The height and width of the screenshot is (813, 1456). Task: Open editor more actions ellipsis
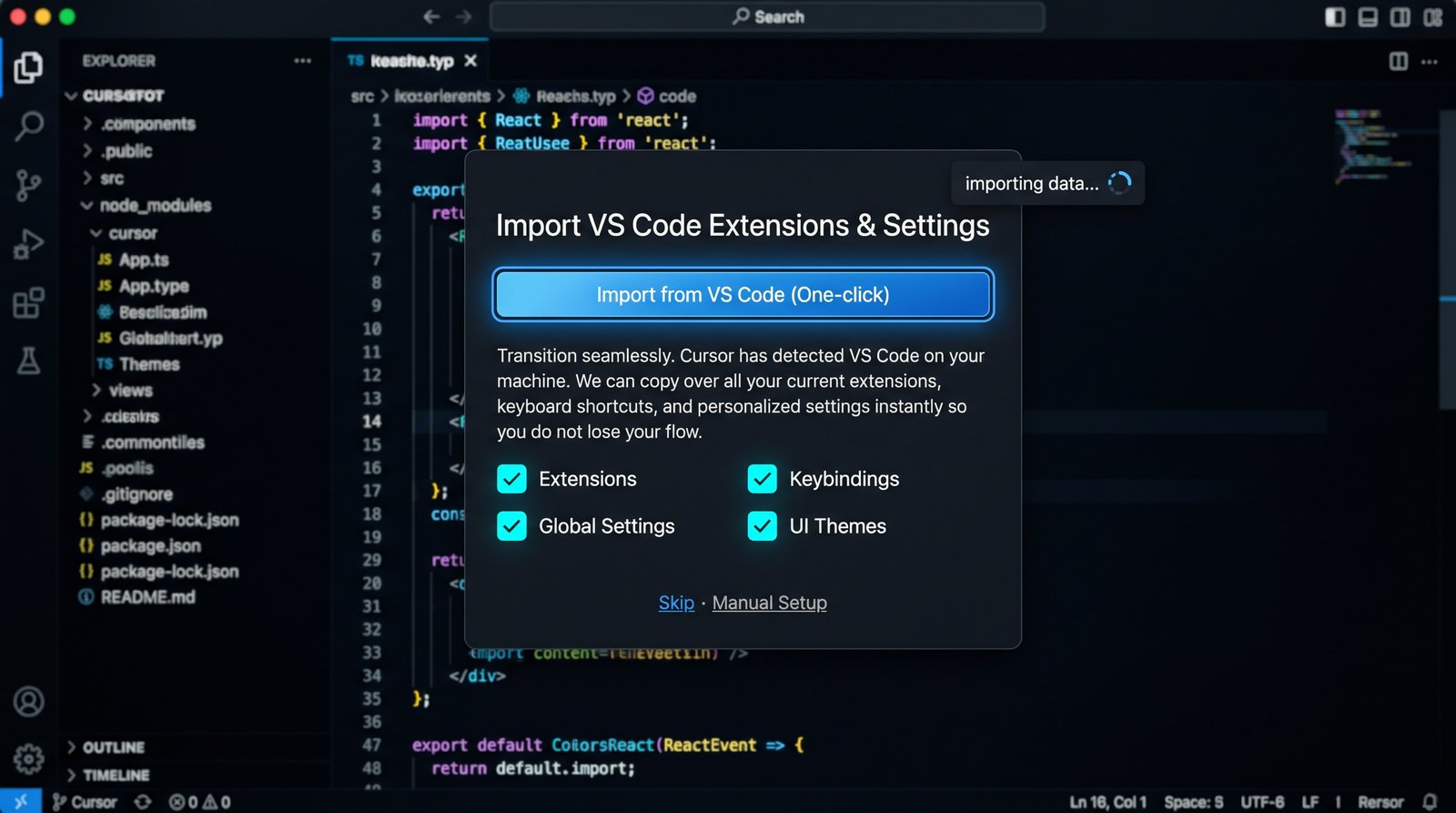1430,61
